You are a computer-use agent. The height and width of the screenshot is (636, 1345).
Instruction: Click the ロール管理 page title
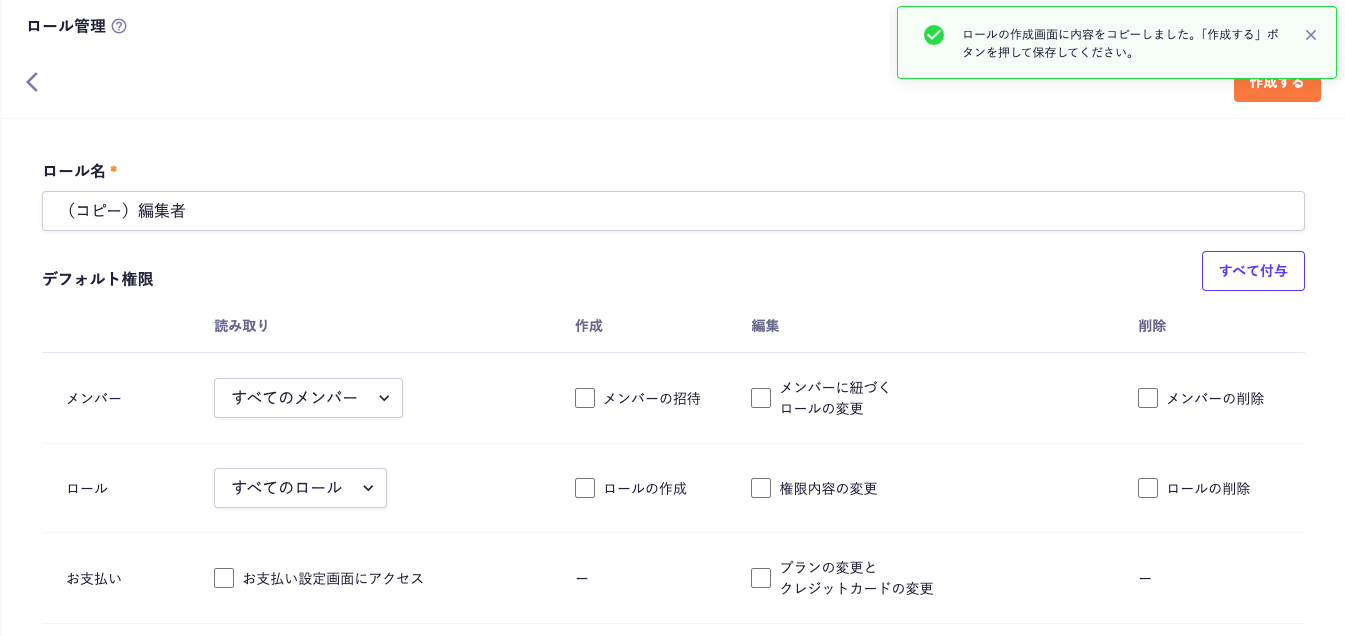[66, 26]
